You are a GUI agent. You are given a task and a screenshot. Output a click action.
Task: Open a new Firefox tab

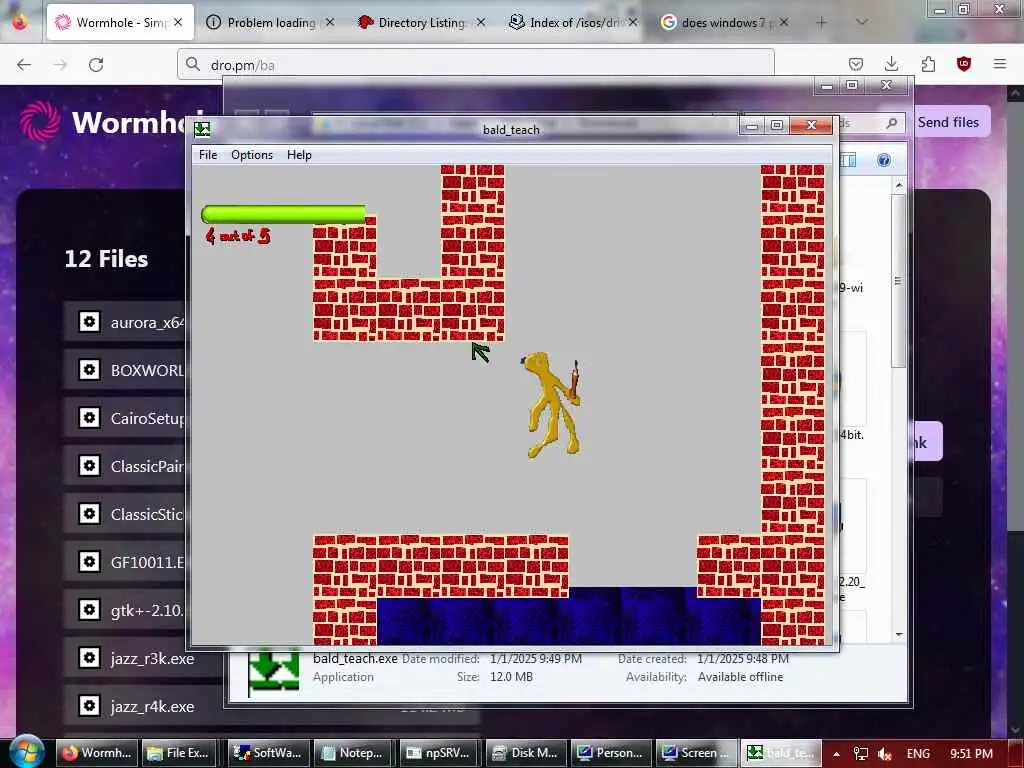[x=821, y=22]
